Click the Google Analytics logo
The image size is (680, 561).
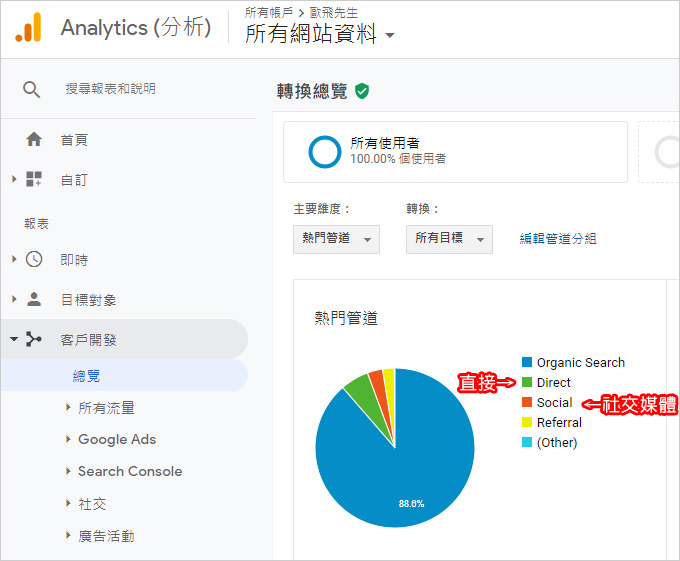(x=28, y=27)
